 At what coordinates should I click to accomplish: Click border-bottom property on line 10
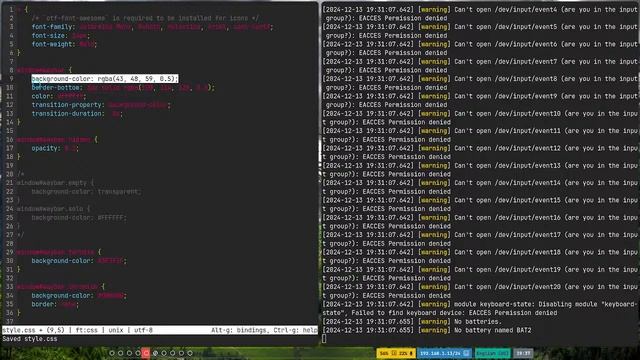click(x=57, y=87)
